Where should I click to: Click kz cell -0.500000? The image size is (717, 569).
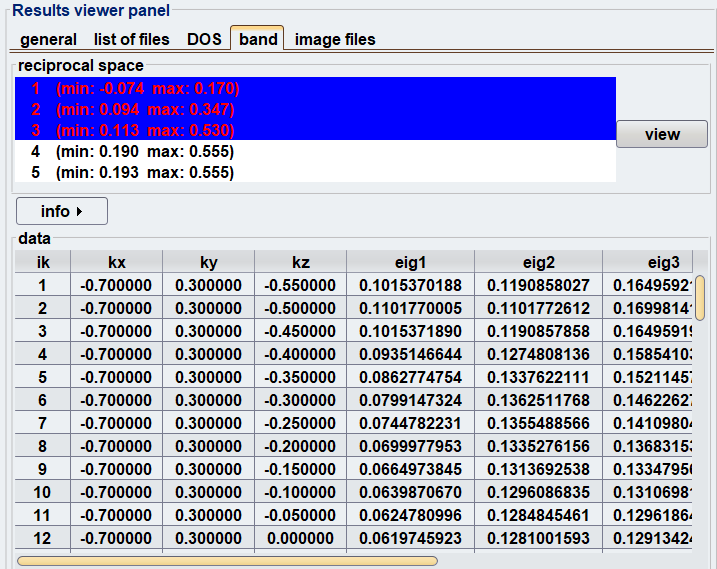(x=300, y=308)
